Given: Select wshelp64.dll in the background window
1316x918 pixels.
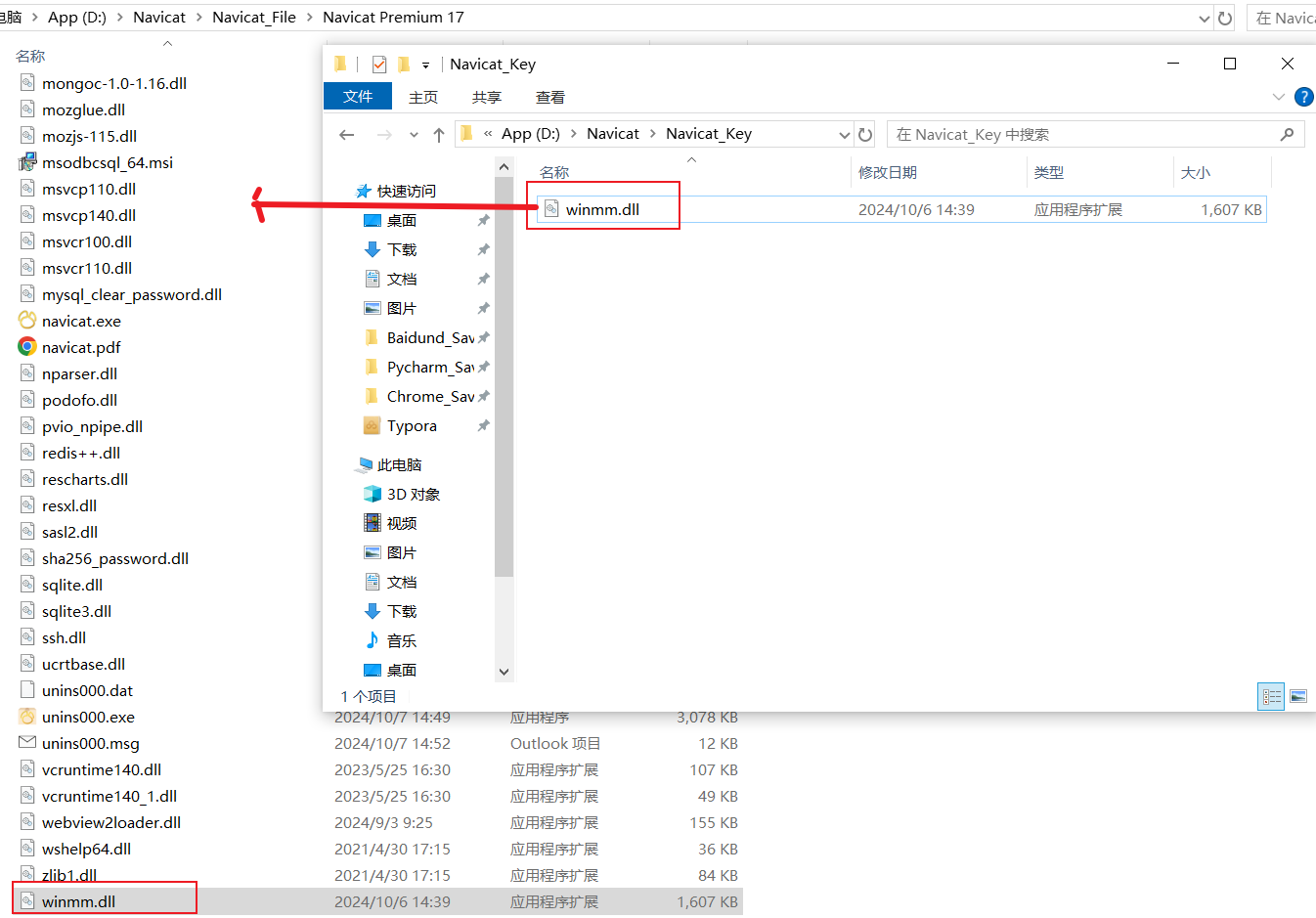Looking at the screenshot, I should coord(86,849).
